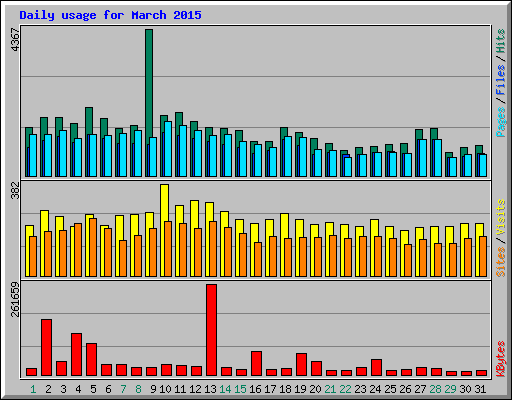Click the cyan Pages bar for day 10

point(168,149)
